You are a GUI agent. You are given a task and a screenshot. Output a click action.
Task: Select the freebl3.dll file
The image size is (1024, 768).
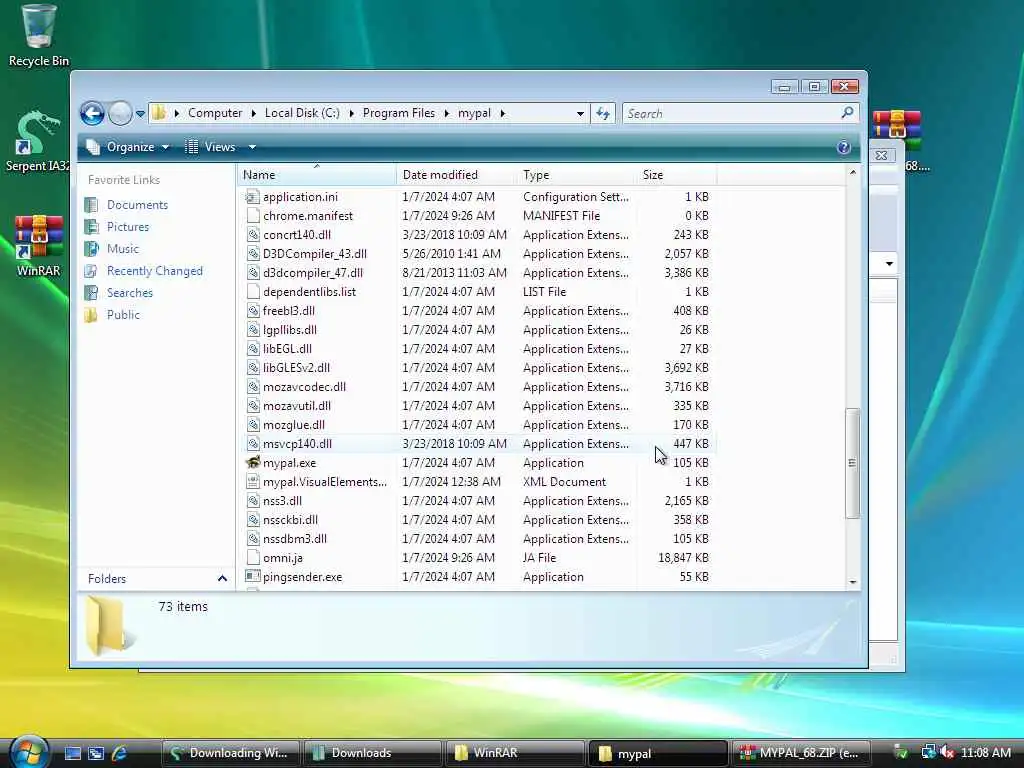(x=289, y=311)
